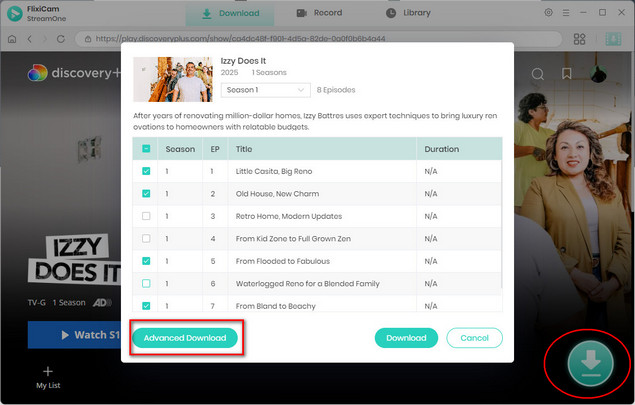The width and height of the screenshot is (635, 405).
Task: Click the Izzy Does It show thumbnail
Action: pyautogui.click(x=173, y=79)
